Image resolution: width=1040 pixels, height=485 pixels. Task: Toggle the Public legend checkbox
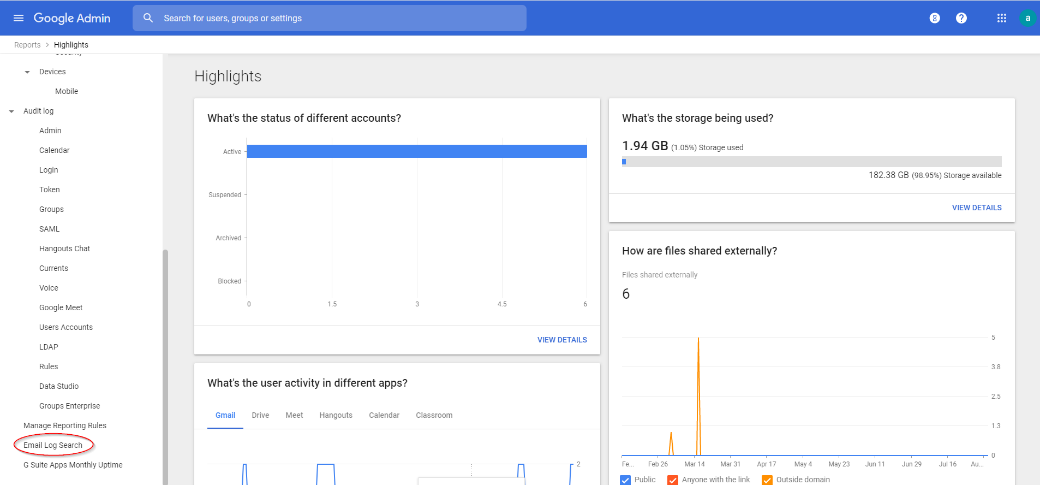pos(626,480)
